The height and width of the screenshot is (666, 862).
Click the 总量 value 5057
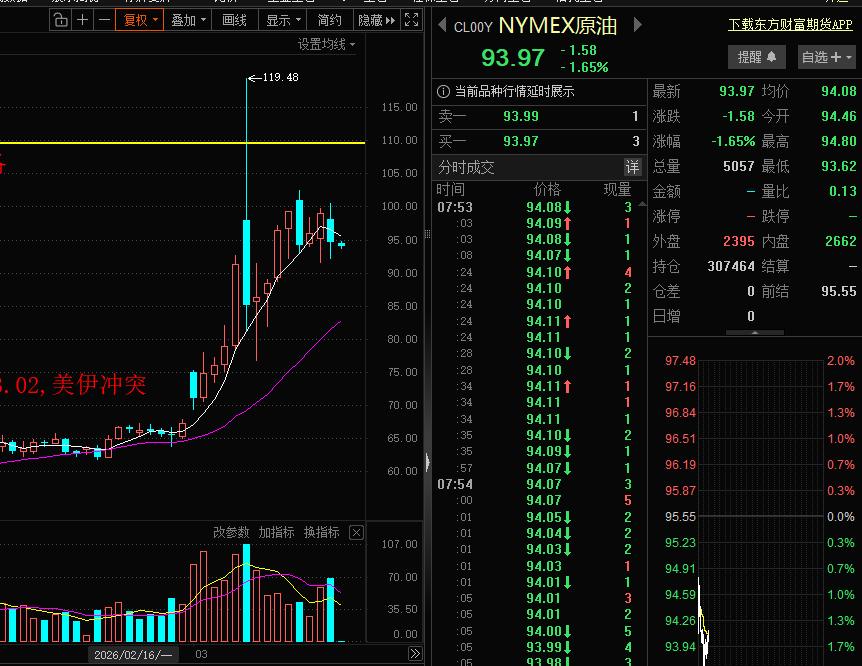[739, 166]
